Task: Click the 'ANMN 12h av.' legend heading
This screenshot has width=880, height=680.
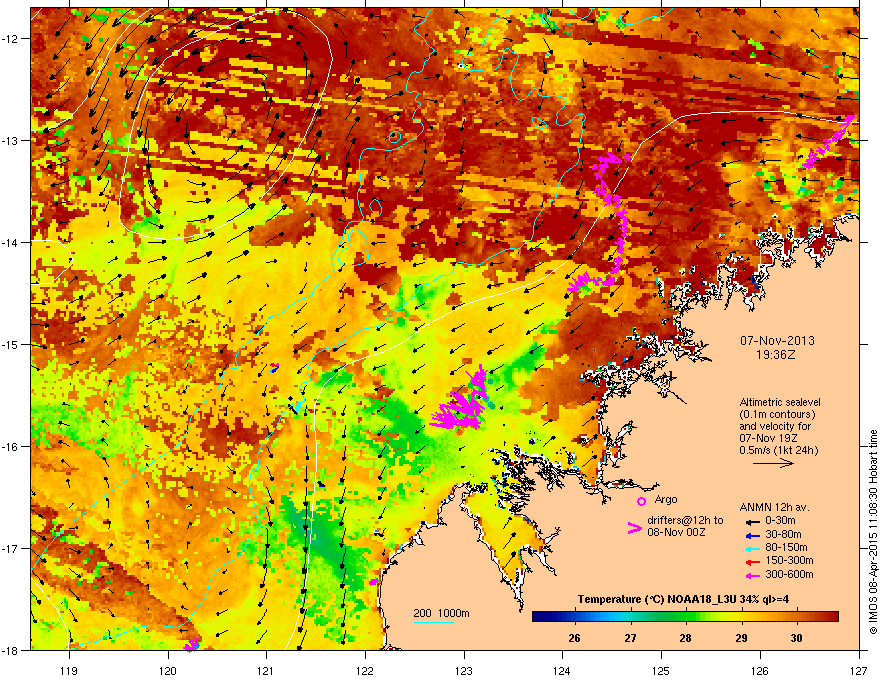Action: pos(774,508)
